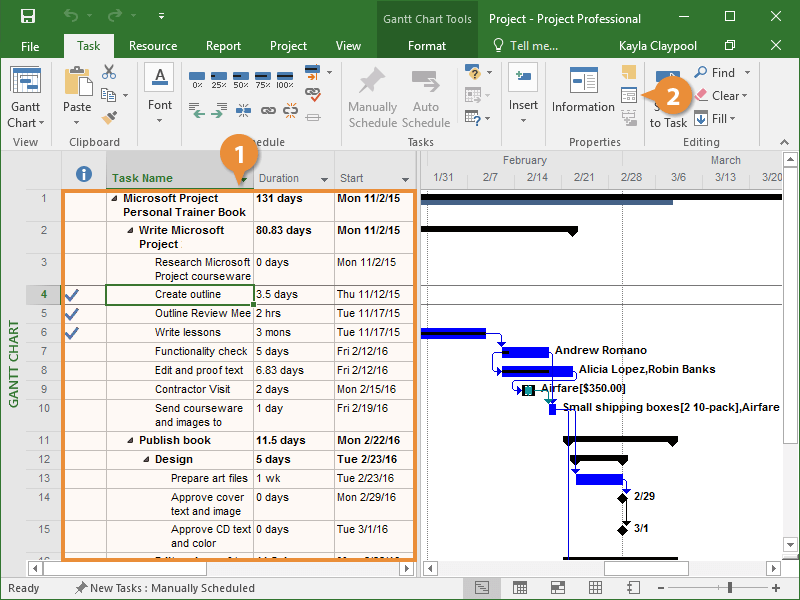Click the Save icon in title bar
800x600 pixels.
coord(27,17)
